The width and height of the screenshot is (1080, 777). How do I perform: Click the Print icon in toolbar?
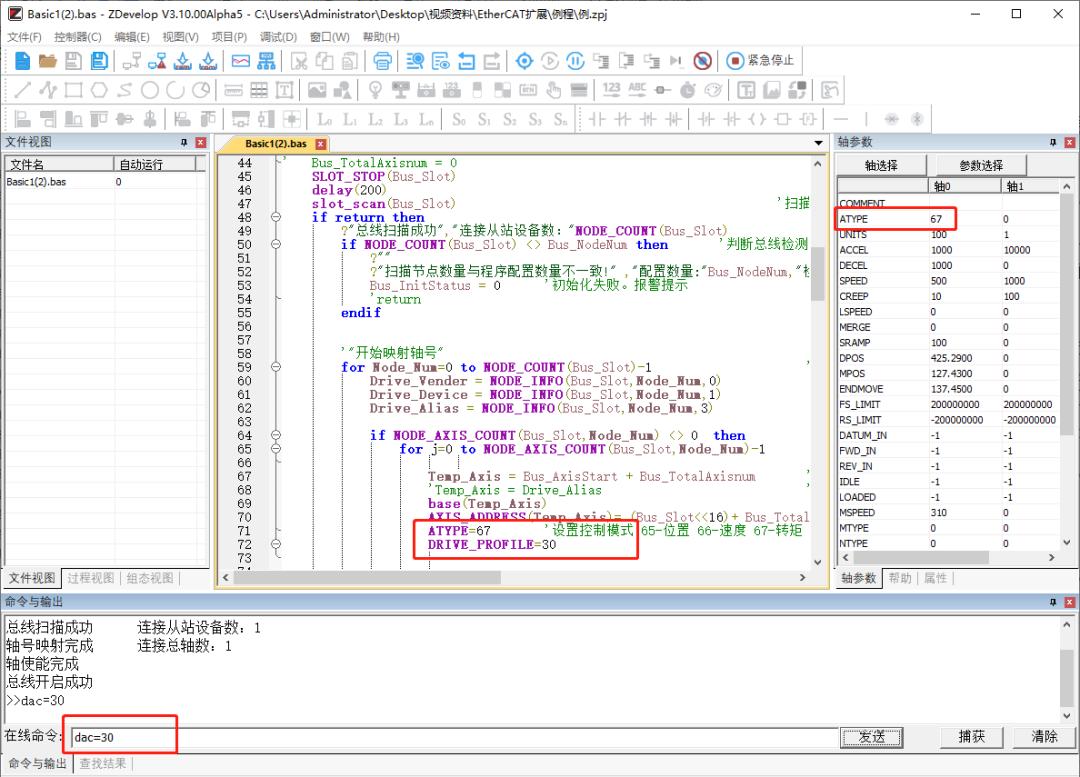pos(382,61)
